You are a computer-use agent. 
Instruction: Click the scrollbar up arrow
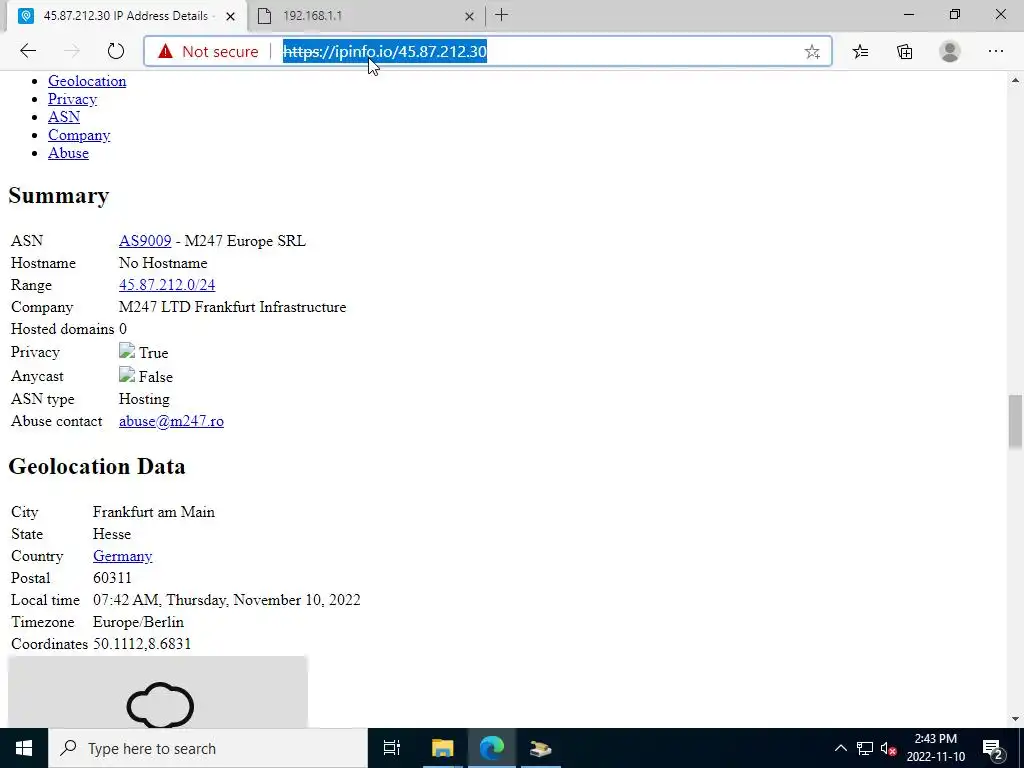tap(1015, 80)
